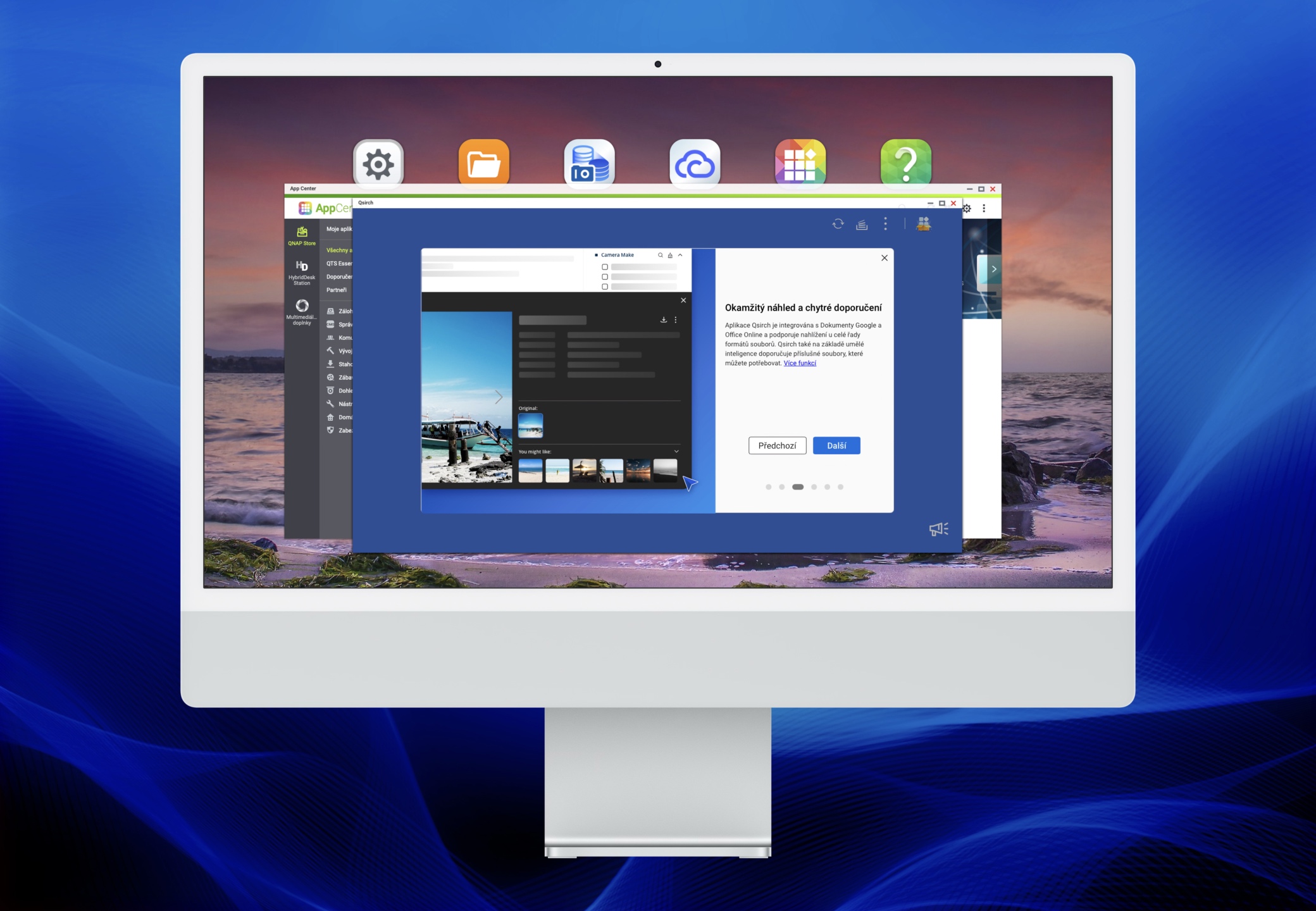This screenshot has height=911, width=1316.
Task: Open App Center settings gear icon
Action: (x=967, y=208)
